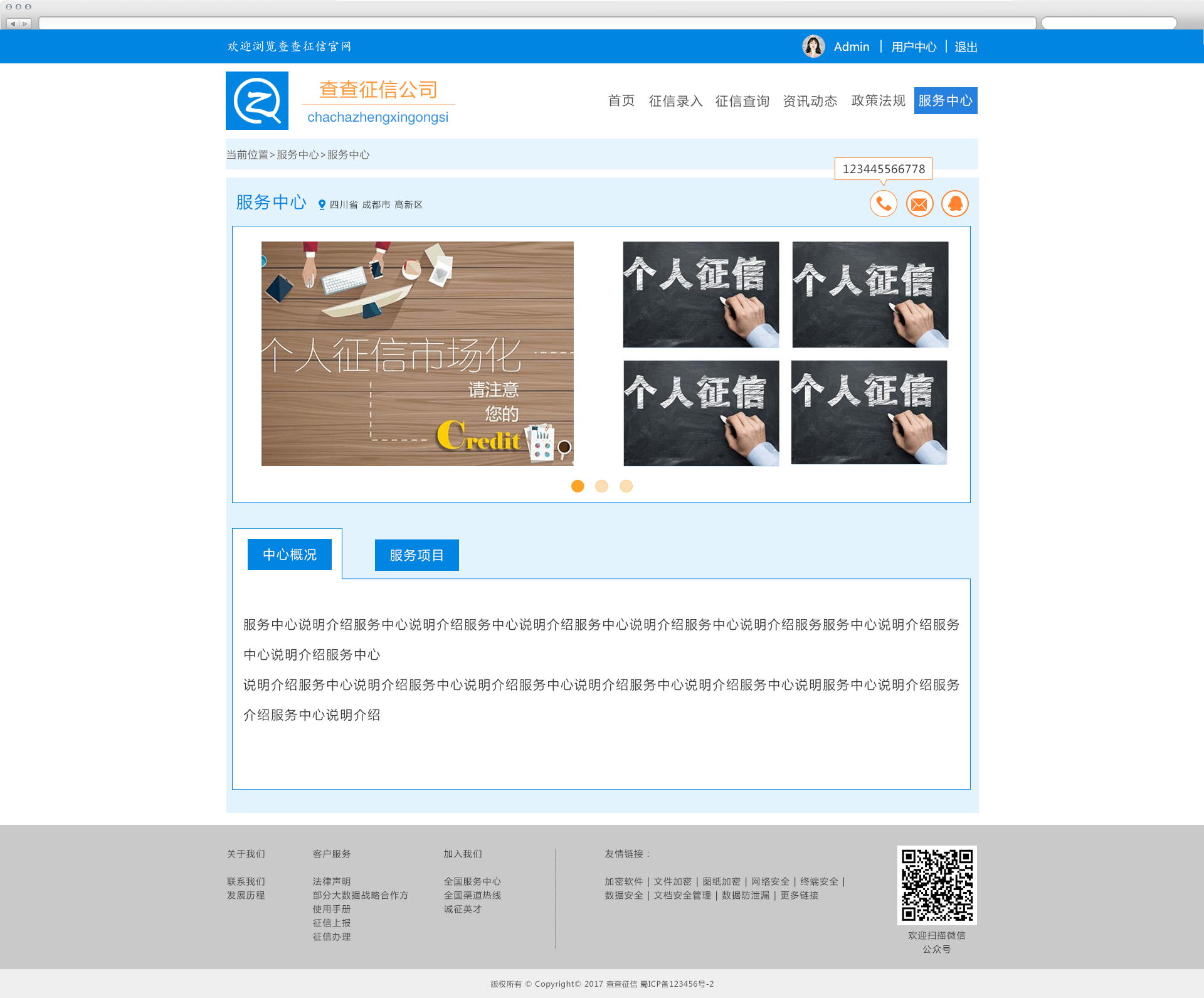This screenshot has width=1204, height=998.
Task: Switch to 服务项目 tab
Action: [x=417, y=555]
